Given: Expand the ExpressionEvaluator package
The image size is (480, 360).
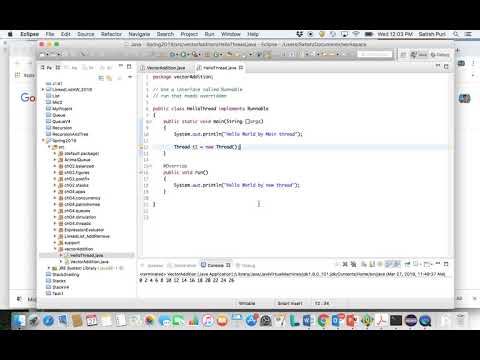Looking at the screenshot, I should click(55, 230).
